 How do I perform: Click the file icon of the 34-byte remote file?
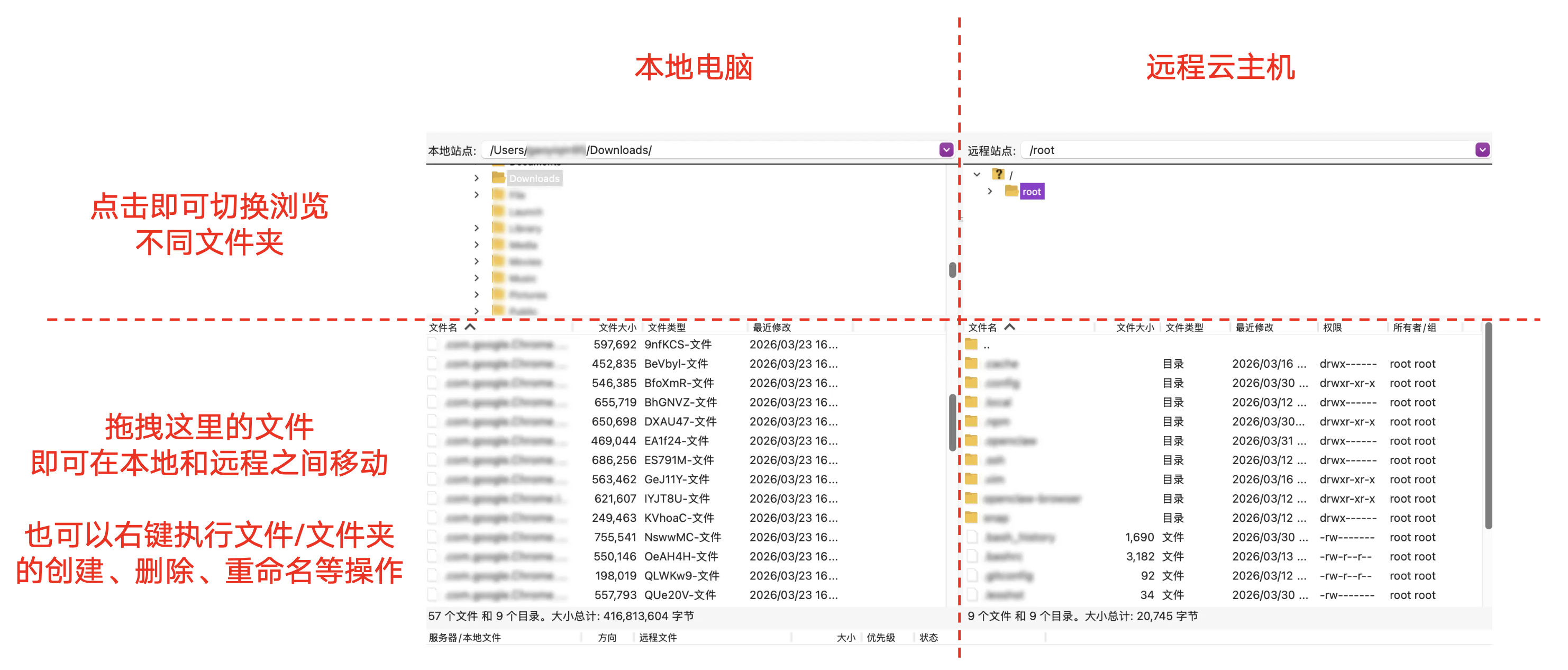click(x=972, y=595)
